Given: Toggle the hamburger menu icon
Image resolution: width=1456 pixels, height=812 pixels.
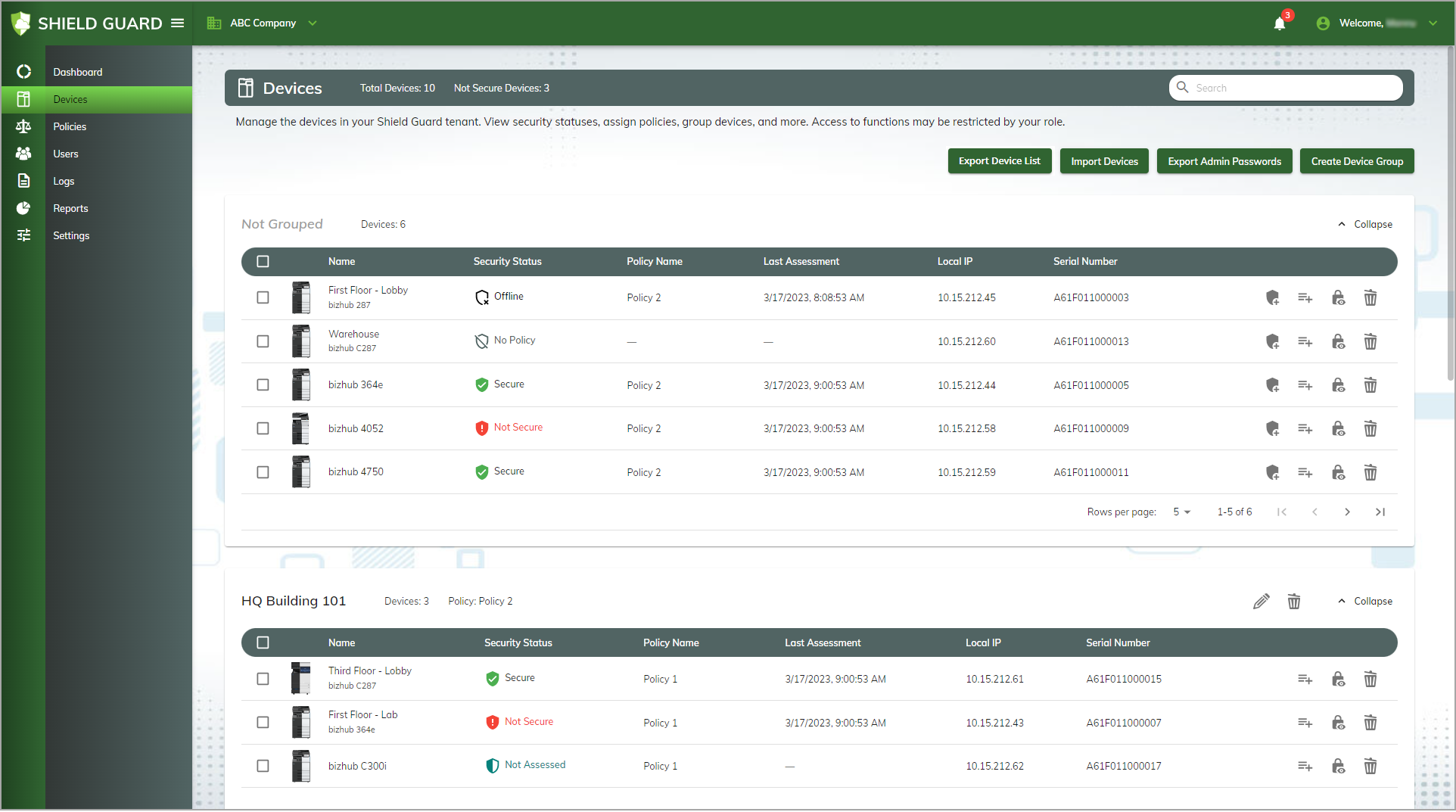Looking at the screenshot, I should (x=178, y=23).
